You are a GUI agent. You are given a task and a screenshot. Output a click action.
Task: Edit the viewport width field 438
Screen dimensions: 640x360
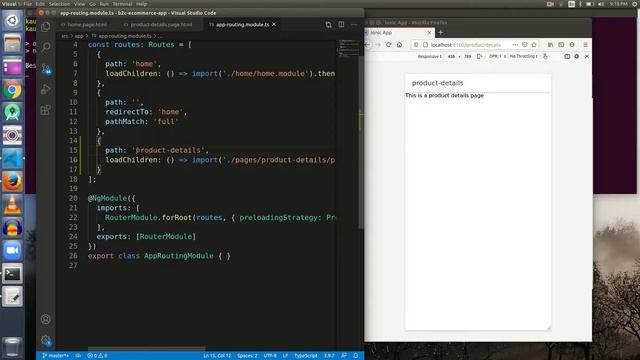[451, 56]
